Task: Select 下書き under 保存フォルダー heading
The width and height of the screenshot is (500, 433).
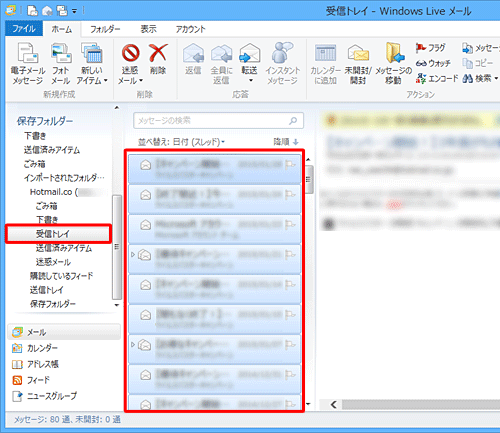Action: (x=35, y=136)
